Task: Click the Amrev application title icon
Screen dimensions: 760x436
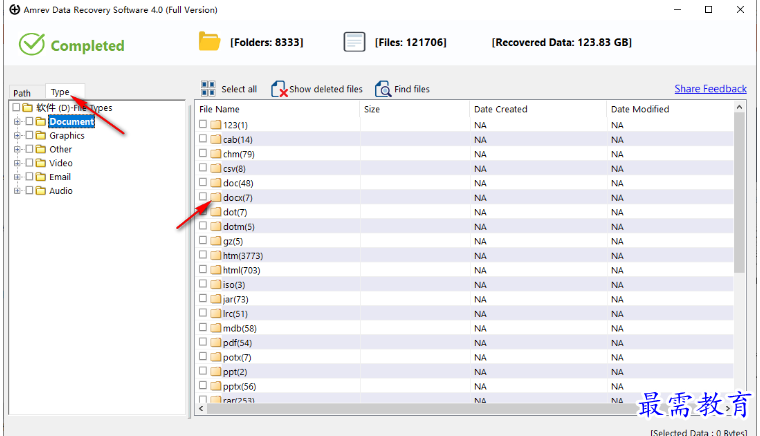Action: pyautogui.click(x=15, y=10)
